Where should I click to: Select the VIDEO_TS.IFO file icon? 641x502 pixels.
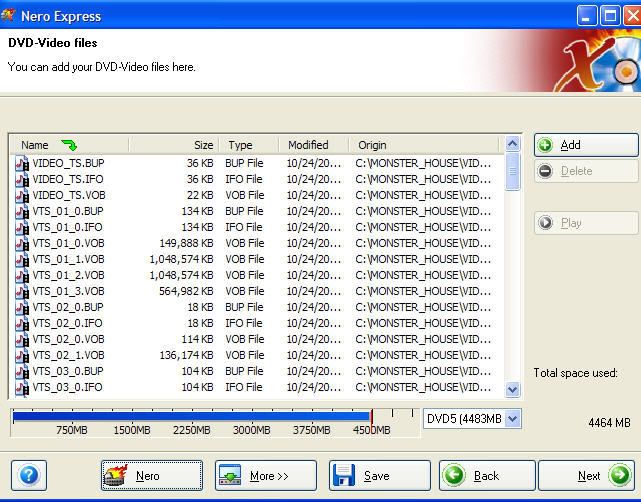coord(22,179)
